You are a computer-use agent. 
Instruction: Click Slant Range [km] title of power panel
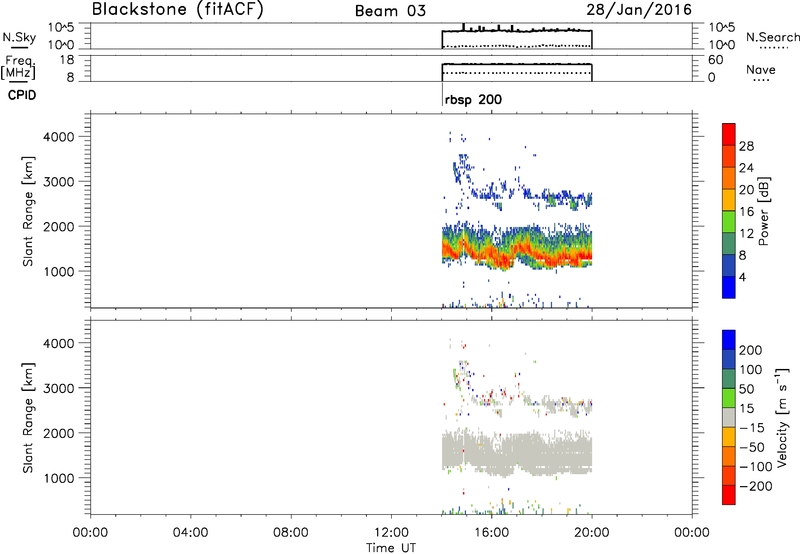(28, 211)
